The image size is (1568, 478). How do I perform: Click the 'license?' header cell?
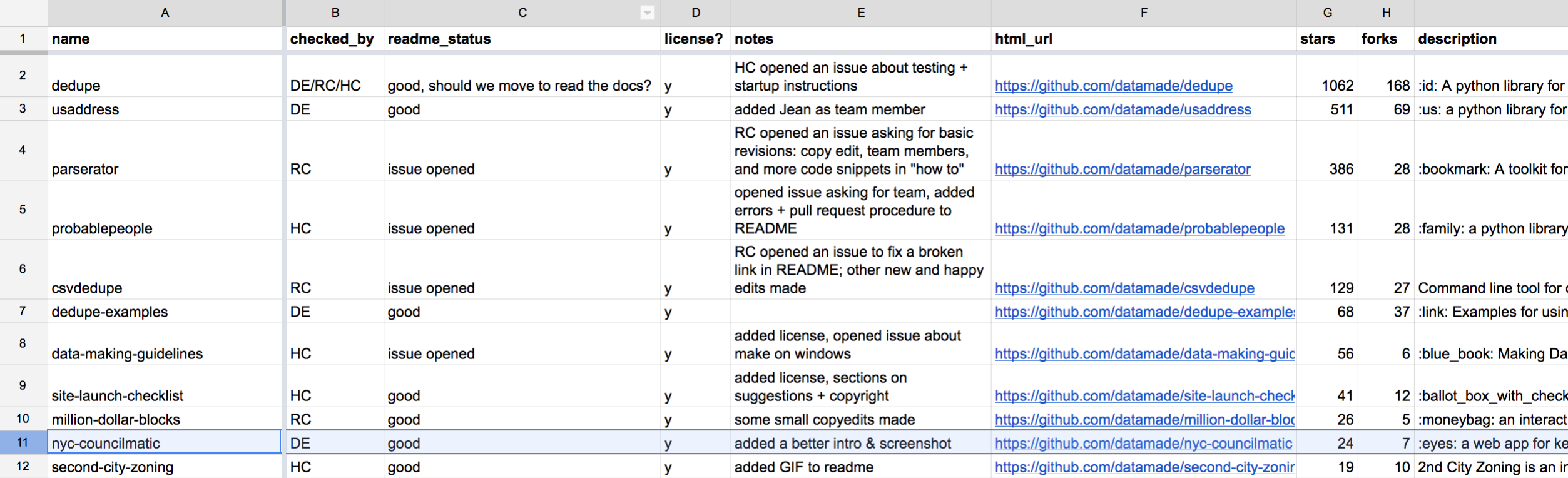click(x=696, y=39)
